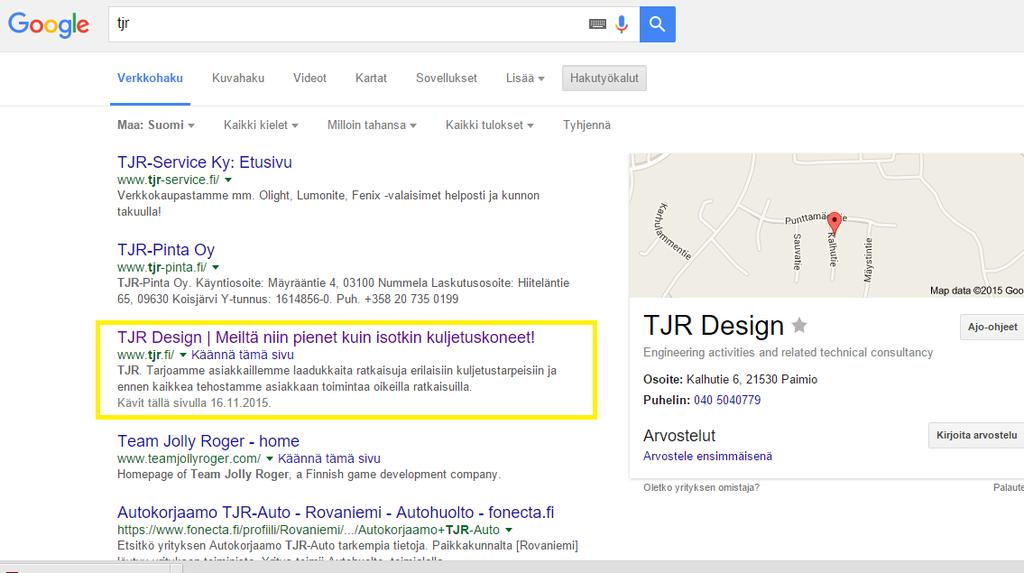Expand the Lisää more menu
Image resolution: width=1024 pixels, height=573 pixels.
524,78
